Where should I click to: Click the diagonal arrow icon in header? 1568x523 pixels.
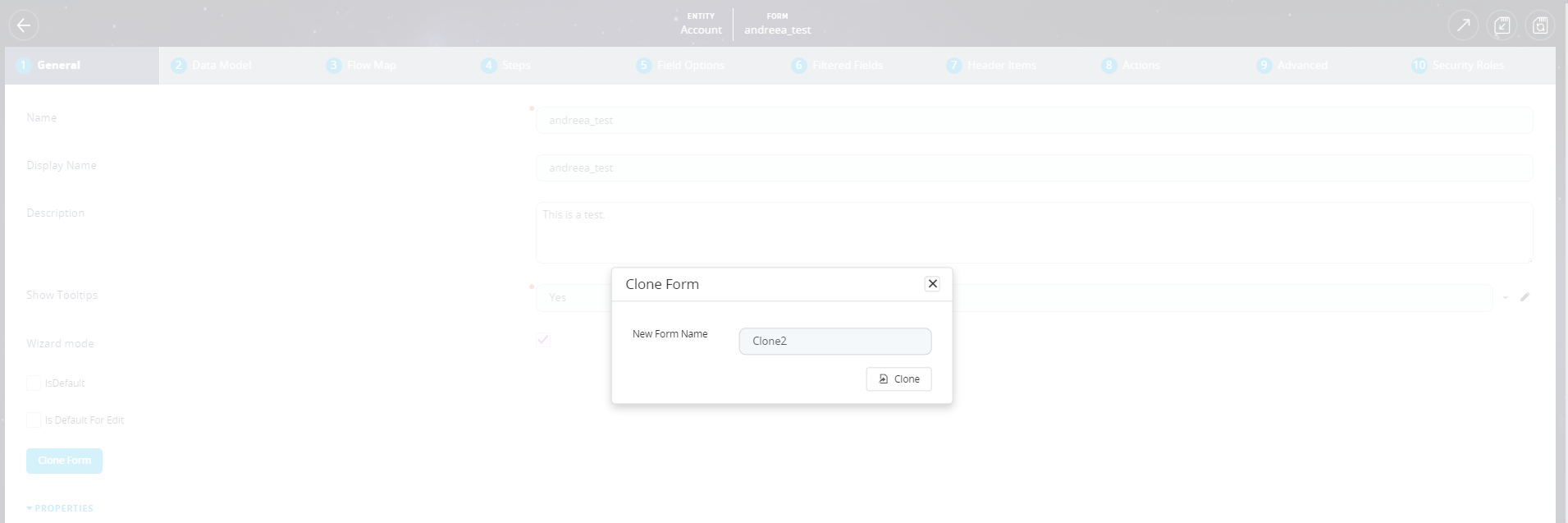[1463, 25]
